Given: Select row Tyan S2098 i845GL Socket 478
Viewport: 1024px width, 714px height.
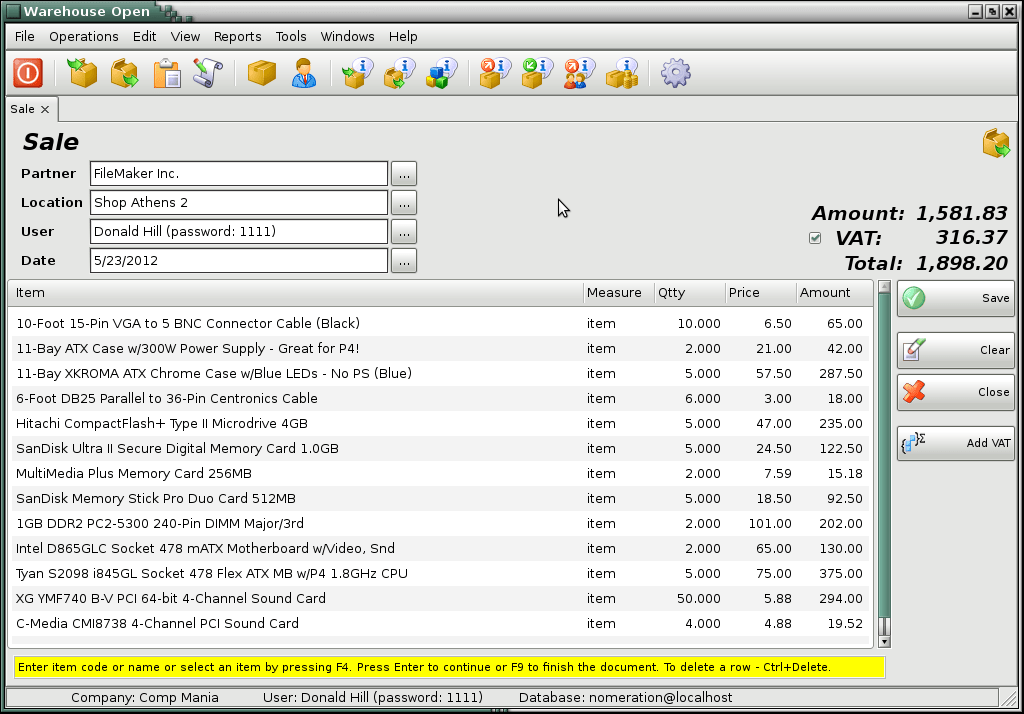Looking at the screenshot, I should coord(440,574).
